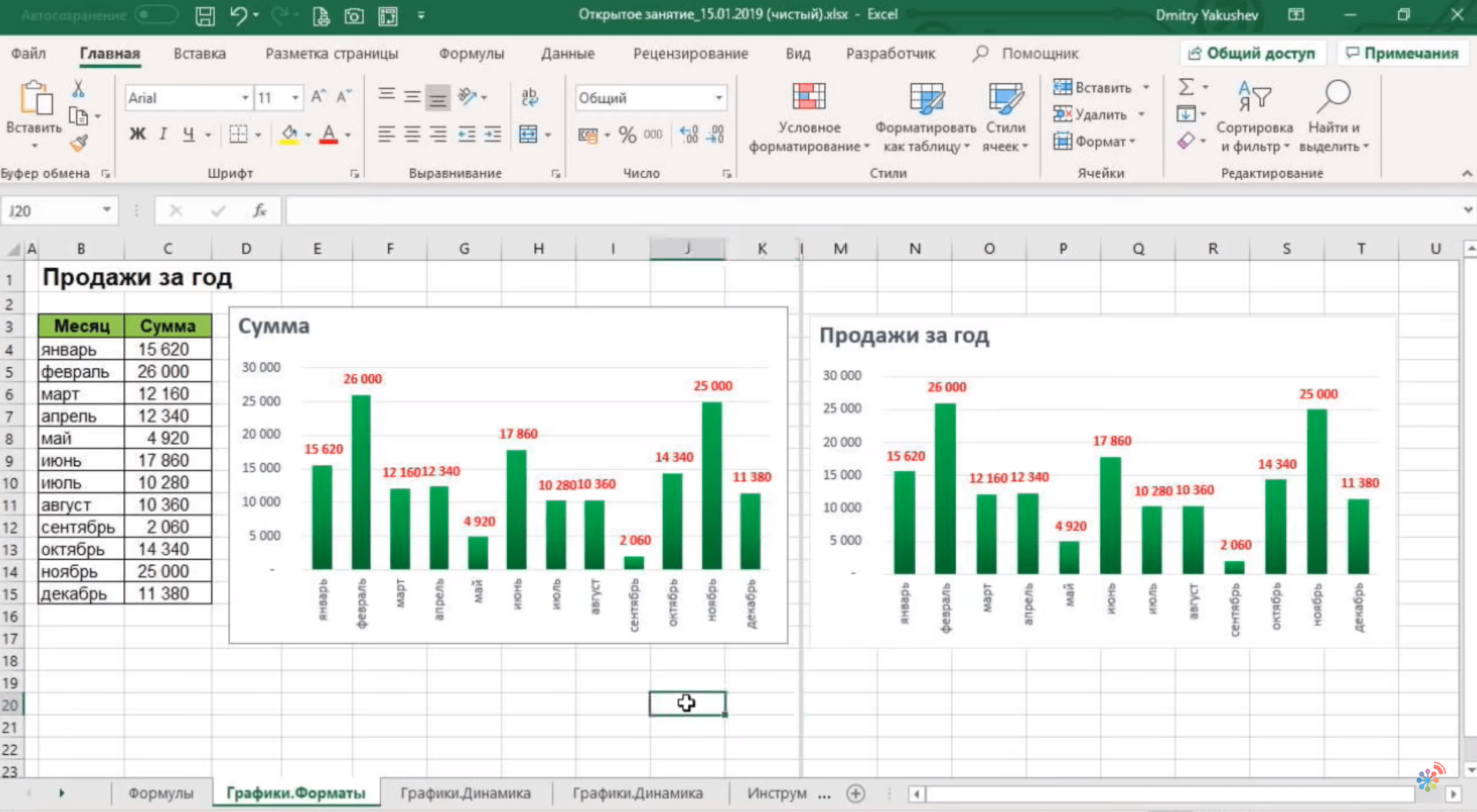Screen dimensions: 1477x812
Task: Expand the number format Общий dropdown
Action: pyautogui.click(x=718, y=98)
